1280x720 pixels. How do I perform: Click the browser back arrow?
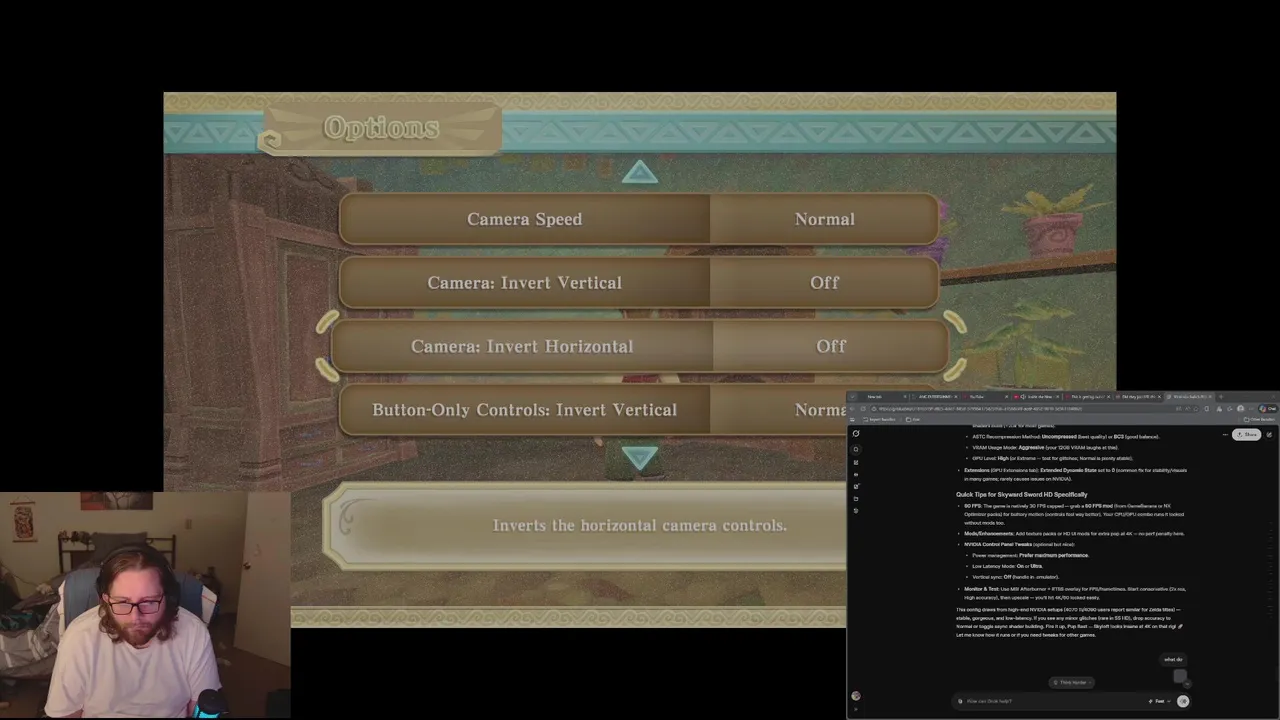(x=852, y=409)
